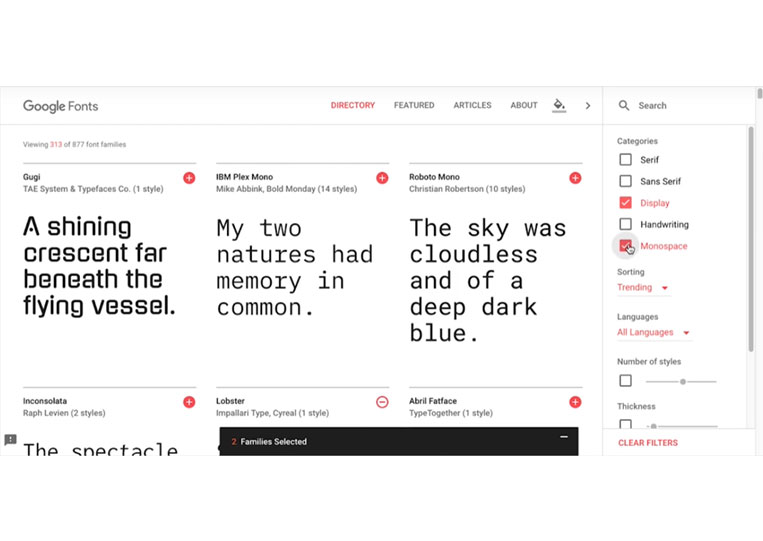Add IBM Plex Mono to selection
This screenshot has height=541, width=763.
point(382,178)
